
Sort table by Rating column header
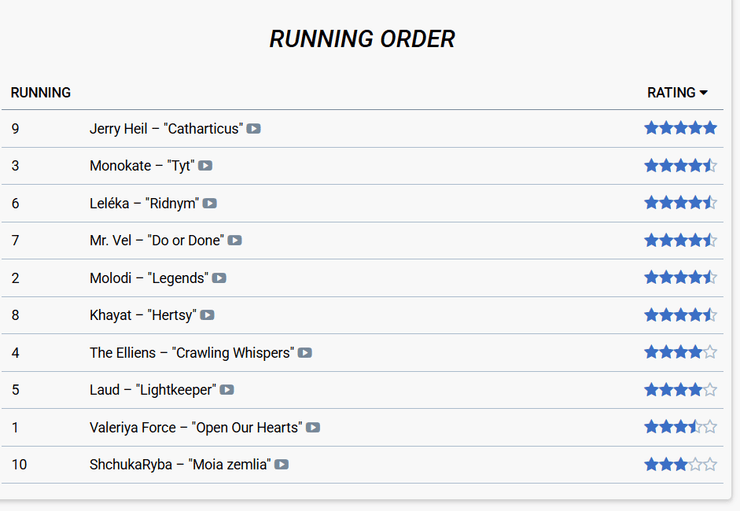point(671,93)
